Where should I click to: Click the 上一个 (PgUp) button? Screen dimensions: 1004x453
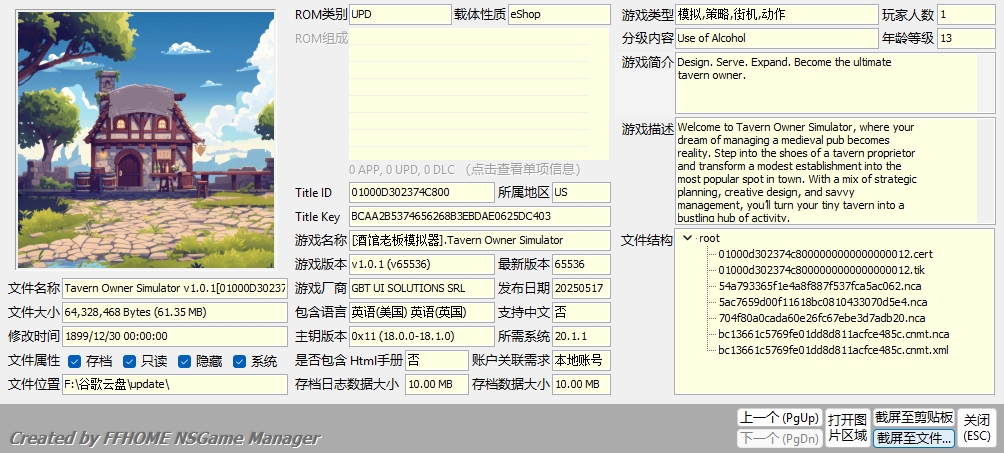tap(779, 418)
